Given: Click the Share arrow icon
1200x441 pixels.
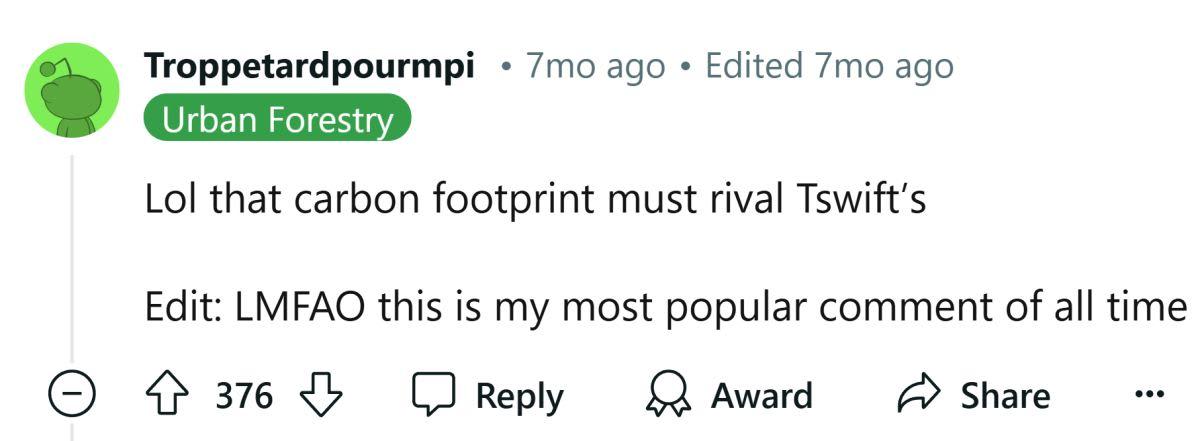Looking at the screenshot, I should pyautogui.click(x=920, y=396).
